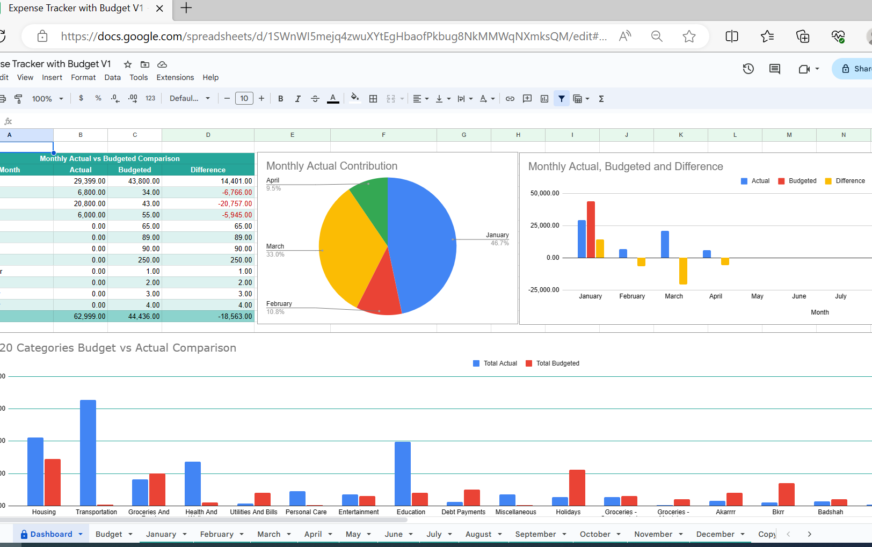Image resolution: width=872 pixels, height=547 pixels.
Task: Star the spreadsheet document
Action: 128,65
